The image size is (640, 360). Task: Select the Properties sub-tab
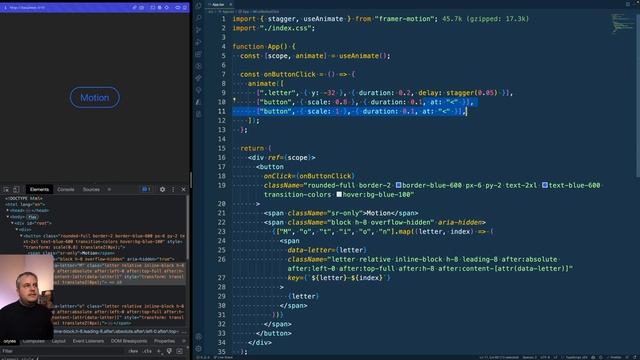pos(164,341)
